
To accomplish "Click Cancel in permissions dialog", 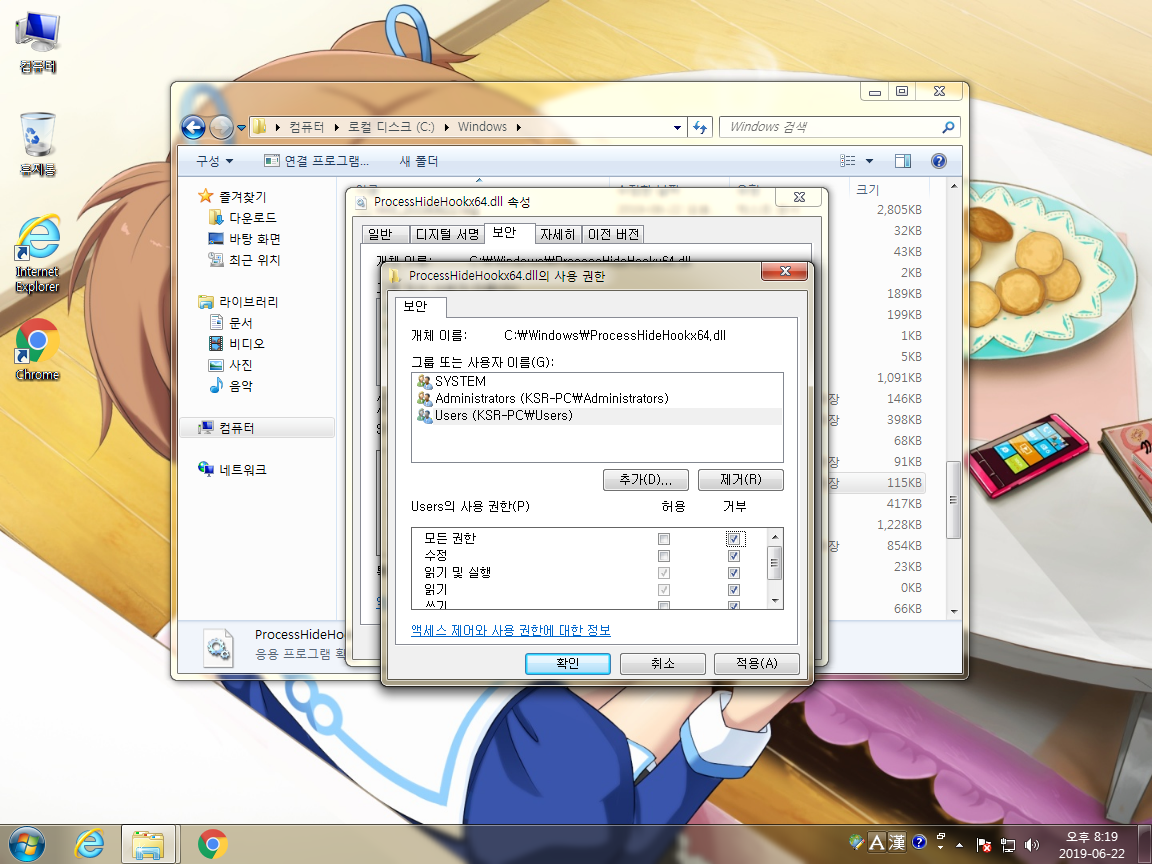I will click(x=663, y=663).
